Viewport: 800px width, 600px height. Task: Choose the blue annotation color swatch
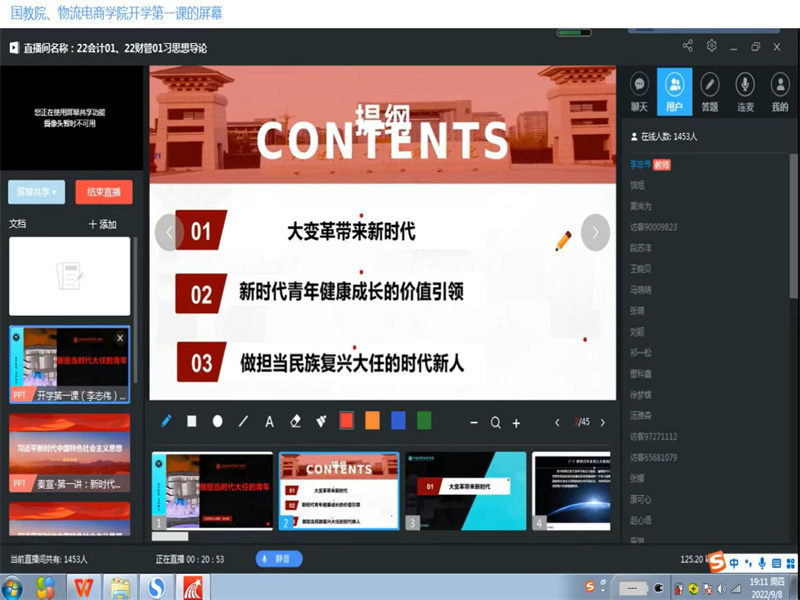[398, 422]
